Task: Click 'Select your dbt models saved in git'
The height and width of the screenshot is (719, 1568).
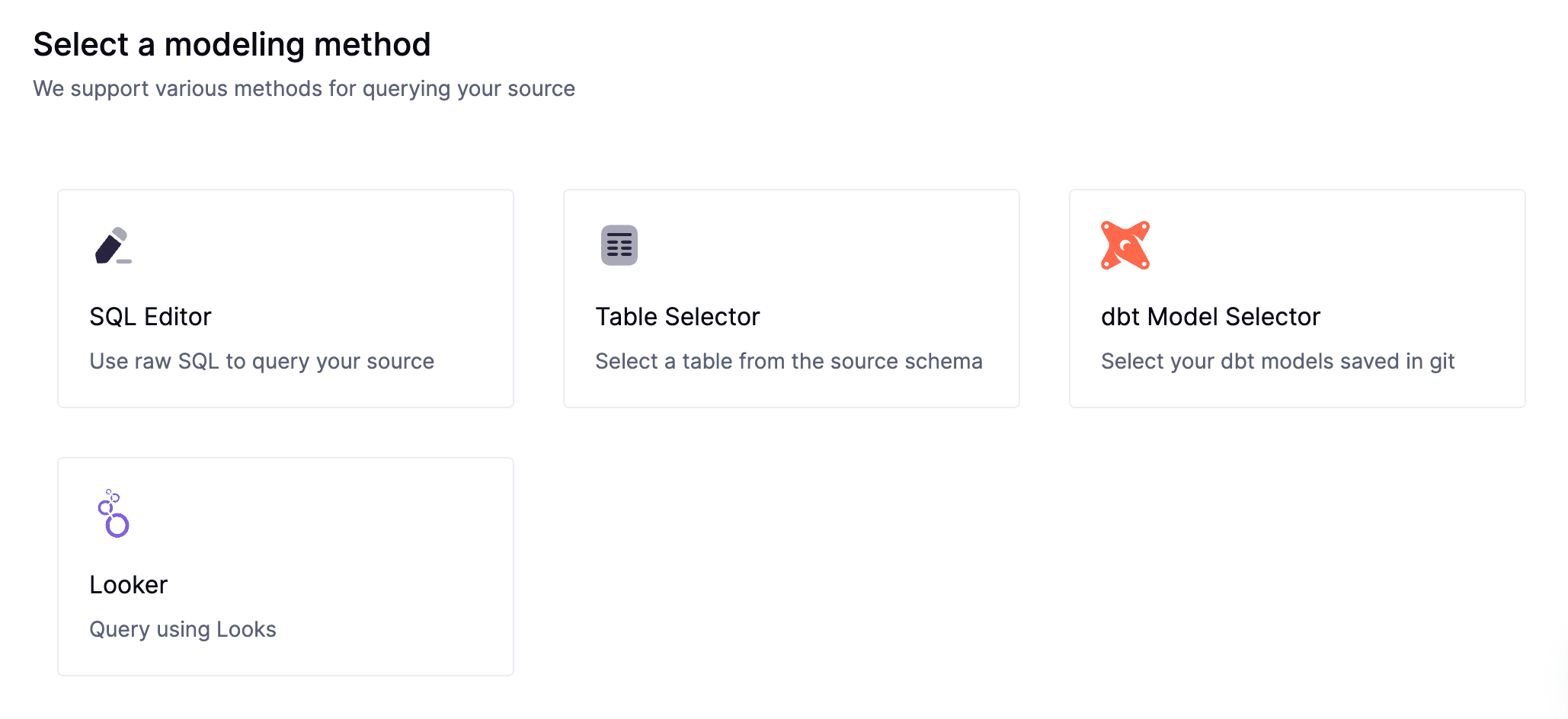Action: [x=1278, y=361]
